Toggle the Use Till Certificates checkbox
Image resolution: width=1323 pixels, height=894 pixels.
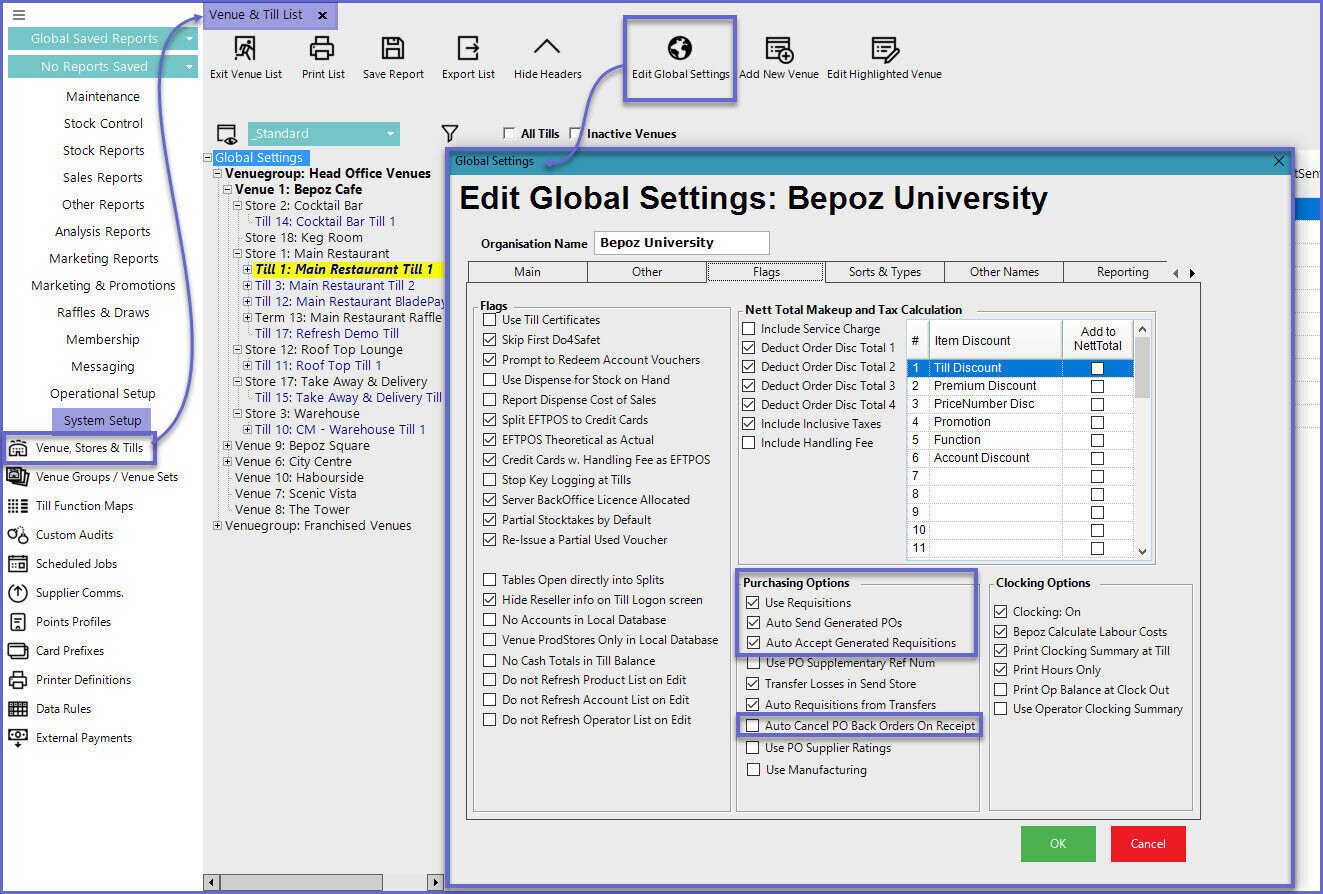[489, 320]
